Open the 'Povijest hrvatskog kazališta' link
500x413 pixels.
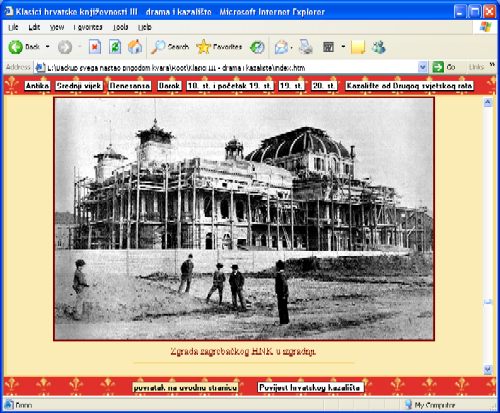tap(310, 388)
